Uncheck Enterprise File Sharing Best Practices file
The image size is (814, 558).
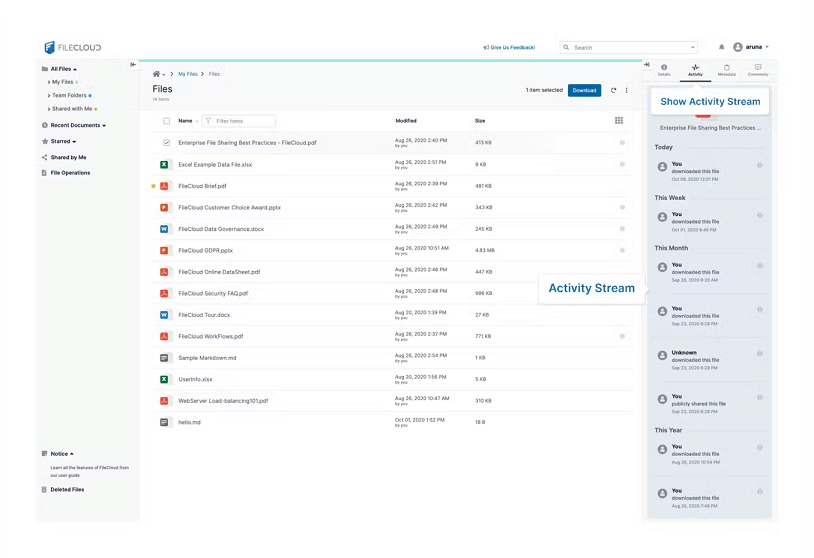tap(167, 143)
